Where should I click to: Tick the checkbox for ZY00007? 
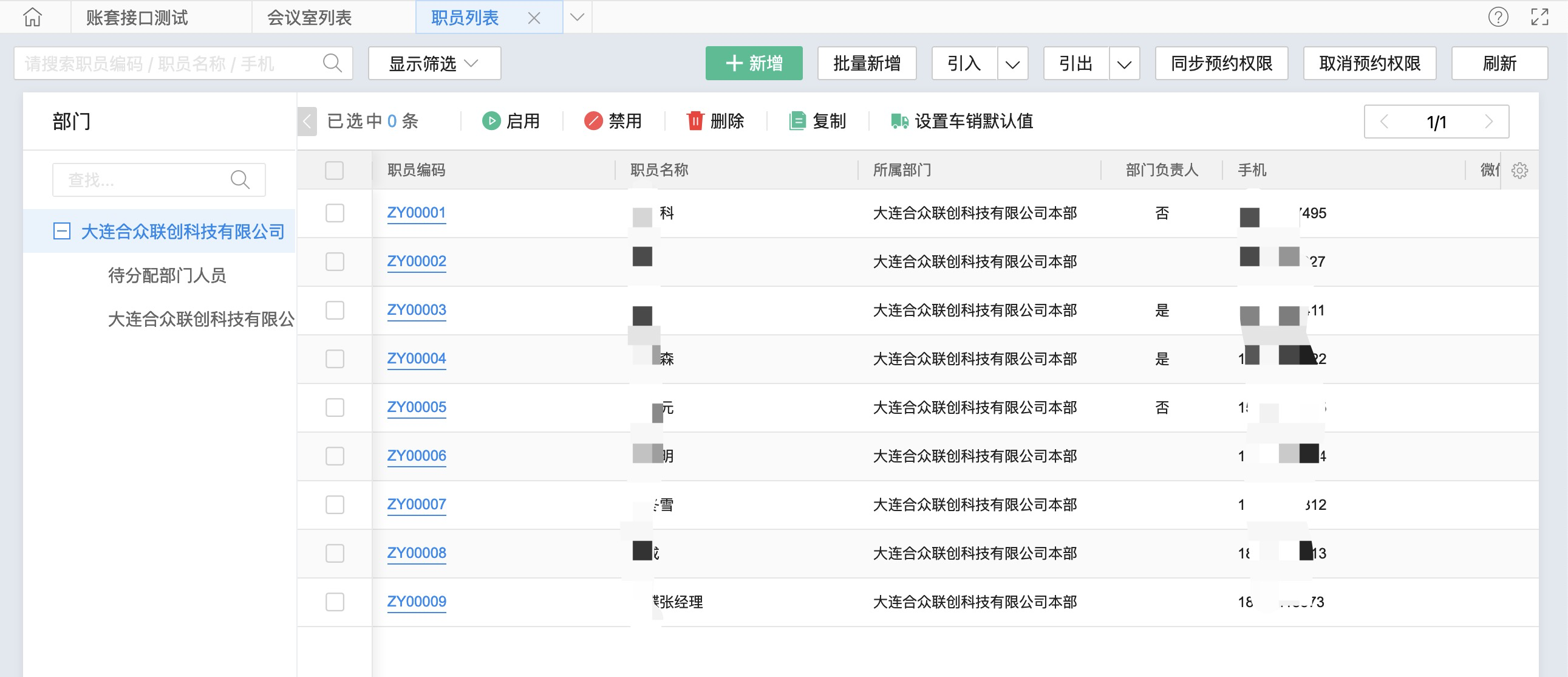(334, 504)
